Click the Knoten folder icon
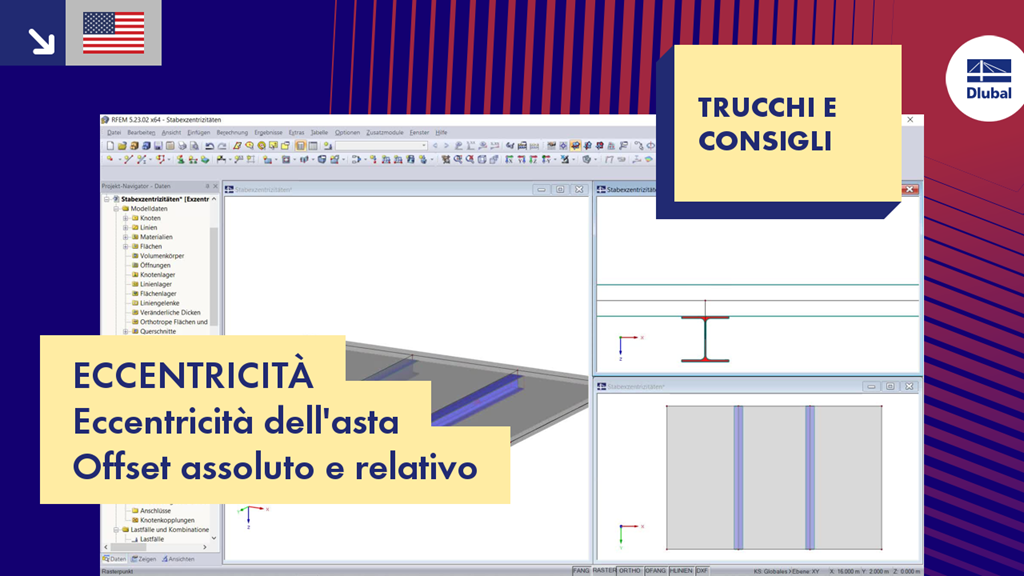 pos(135,218)
